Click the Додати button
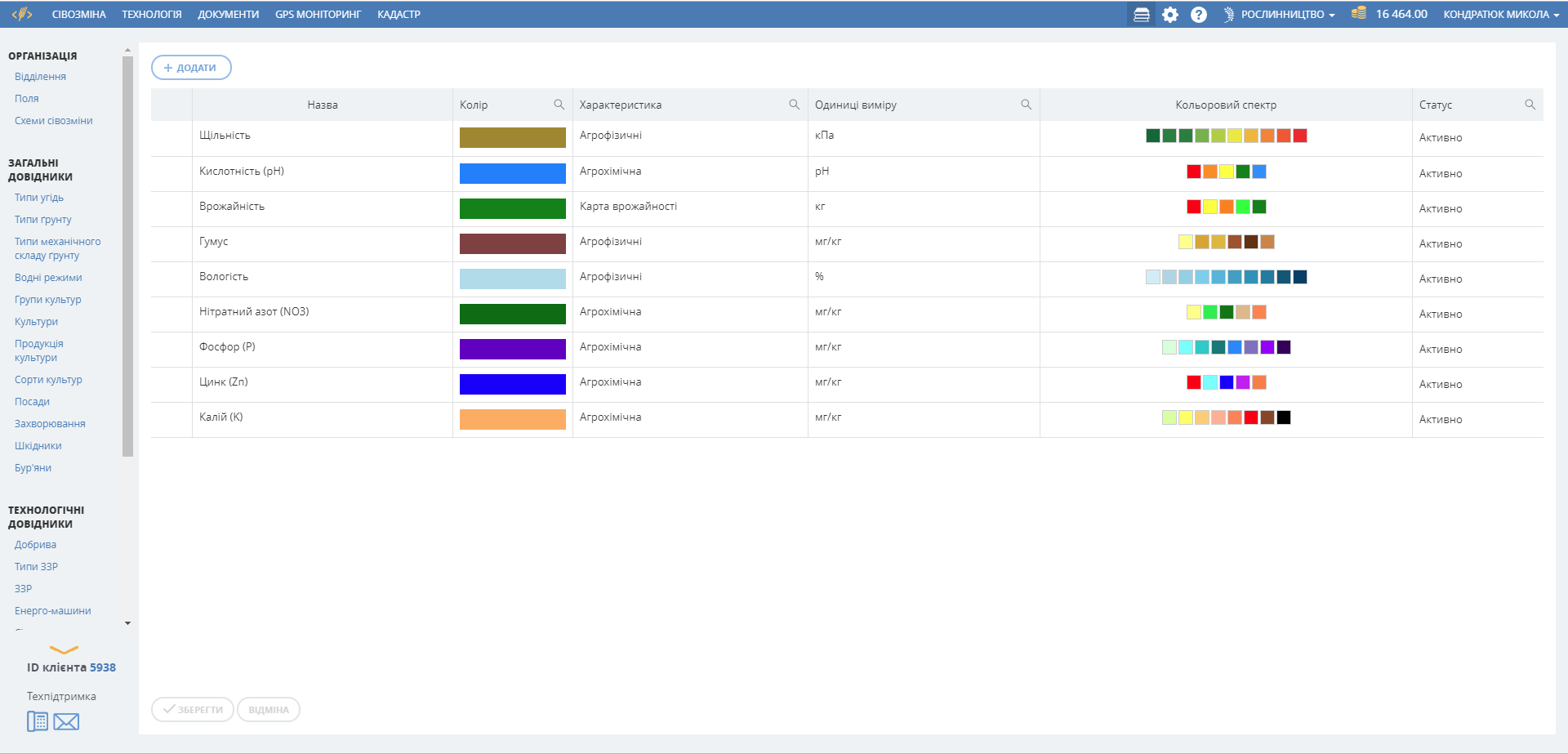Image resolution: width=1568 pixels, height=754 pixels. click(191, 68)
